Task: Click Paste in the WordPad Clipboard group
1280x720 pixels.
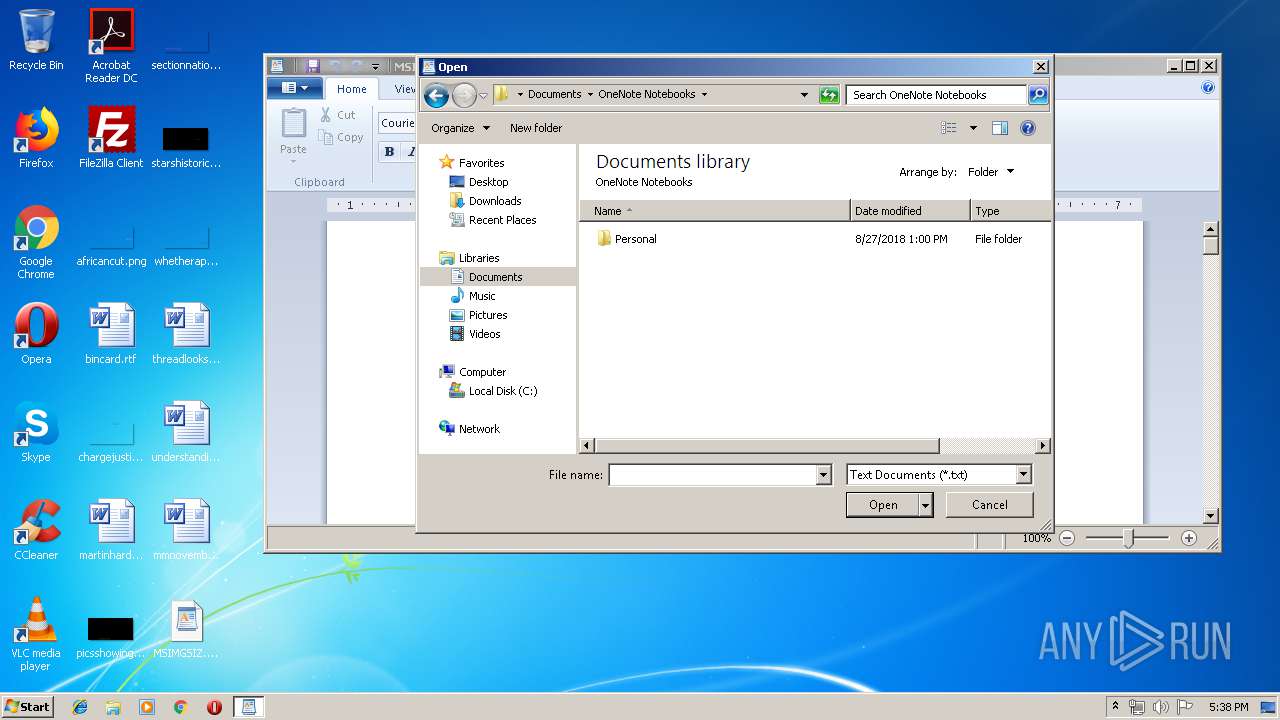Action: click(x=294, y=137)
